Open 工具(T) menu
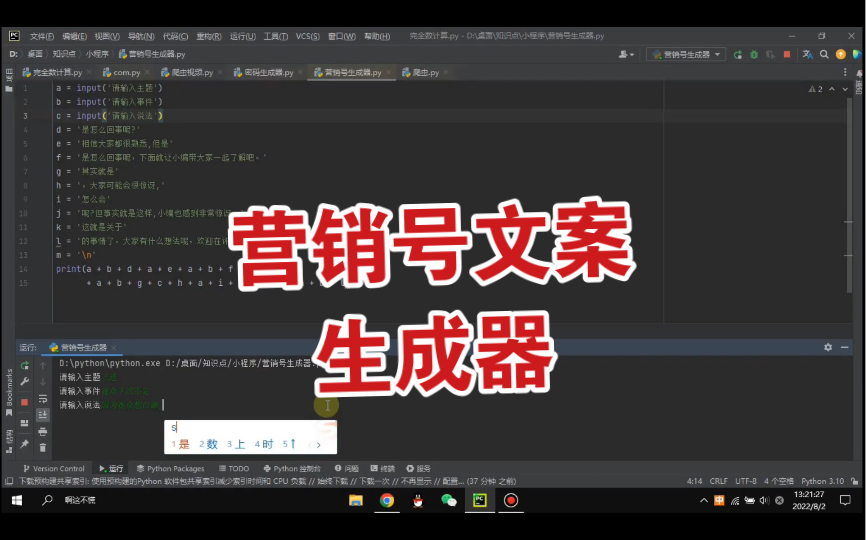The image size is (866, 540). 276,36
